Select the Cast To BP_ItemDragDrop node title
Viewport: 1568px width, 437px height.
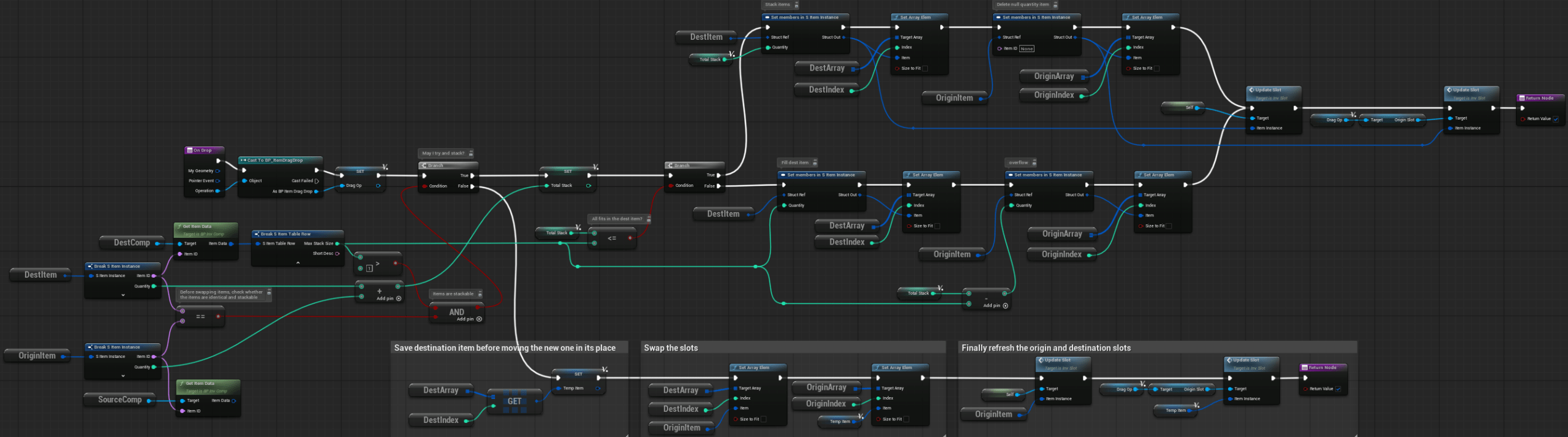pyautogui.click(x=275, y=160)
